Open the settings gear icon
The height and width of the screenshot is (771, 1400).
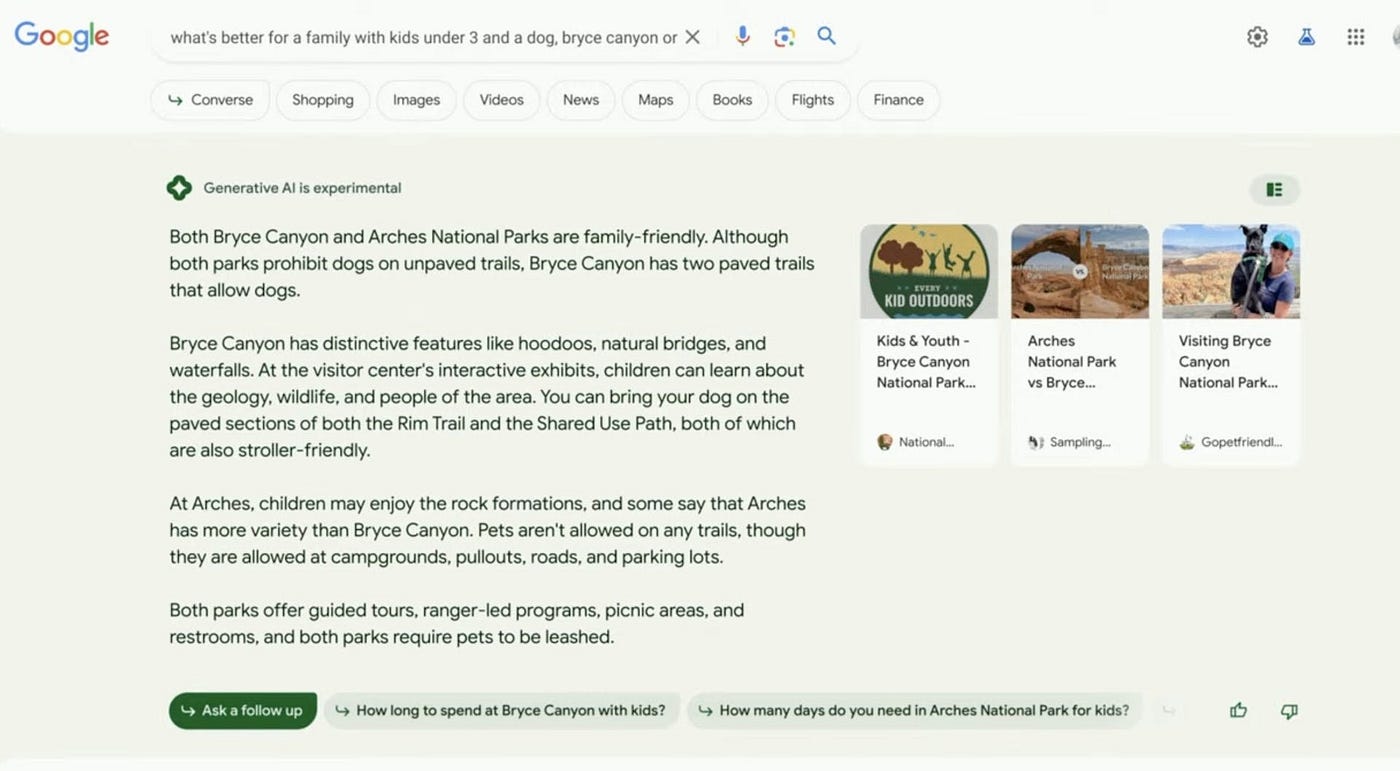pyautogui.click(x=1257, y=37)
